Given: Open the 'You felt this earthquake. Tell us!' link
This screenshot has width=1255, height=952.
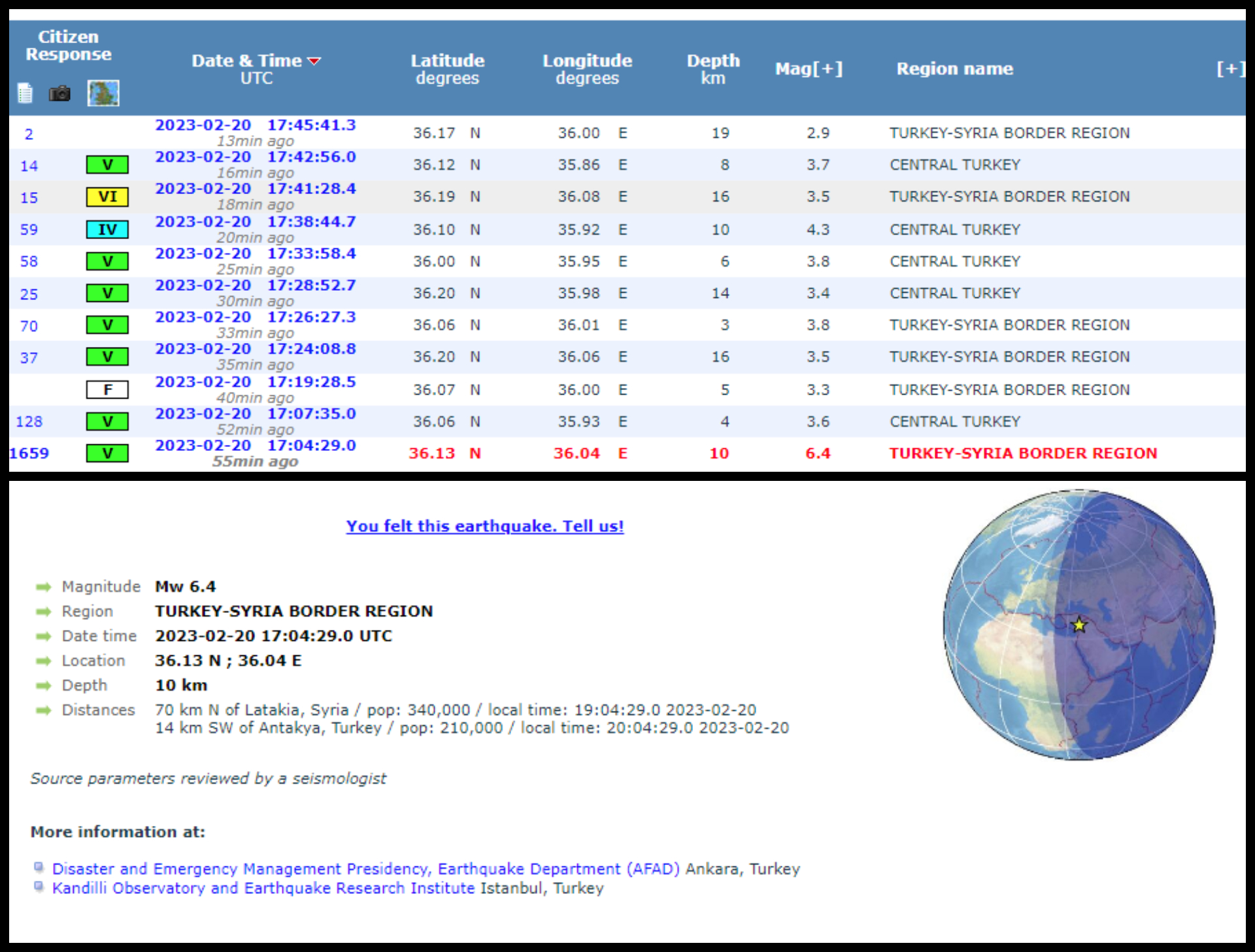Looking at the screenshot, I should (484, 526).
